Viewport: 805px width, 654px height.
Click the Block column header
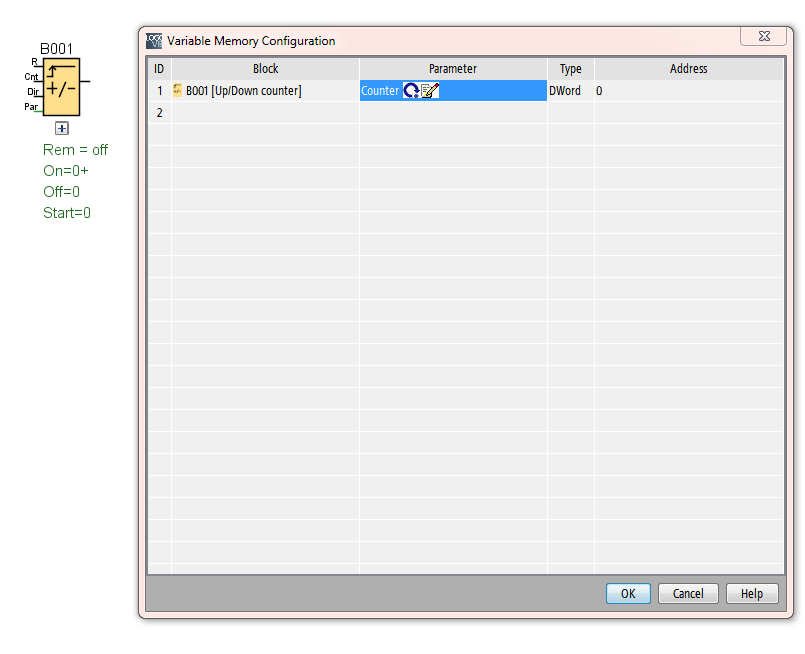point(265,69)
